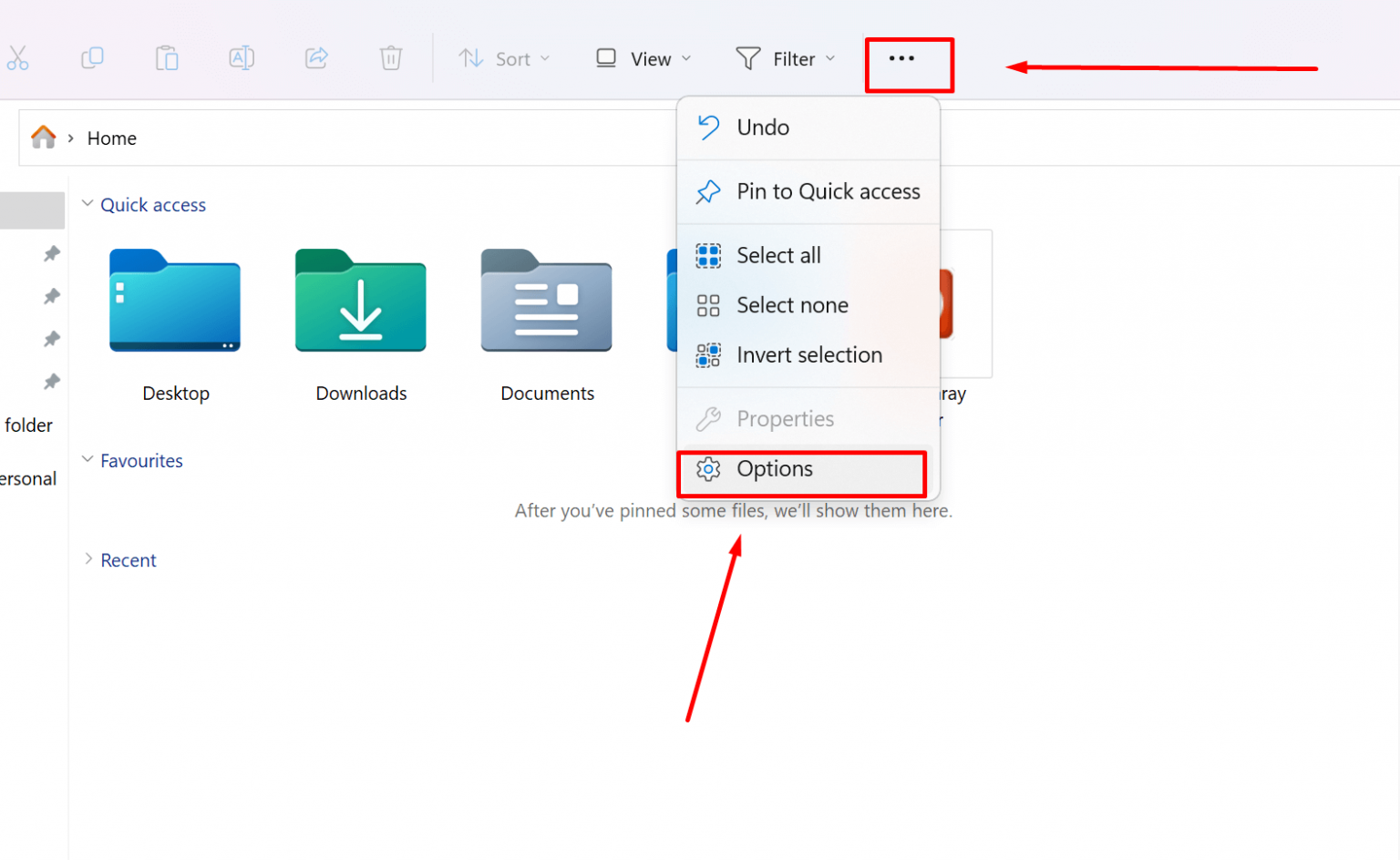This screenshot has height=860, width=1400.
Task: Click the Delete trash icon
Action: tap(390, 57)
